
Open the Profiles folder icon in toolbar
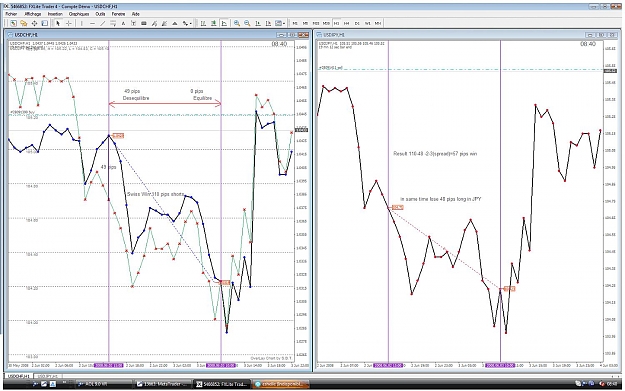pyautogui.click(x=24, y=24)
